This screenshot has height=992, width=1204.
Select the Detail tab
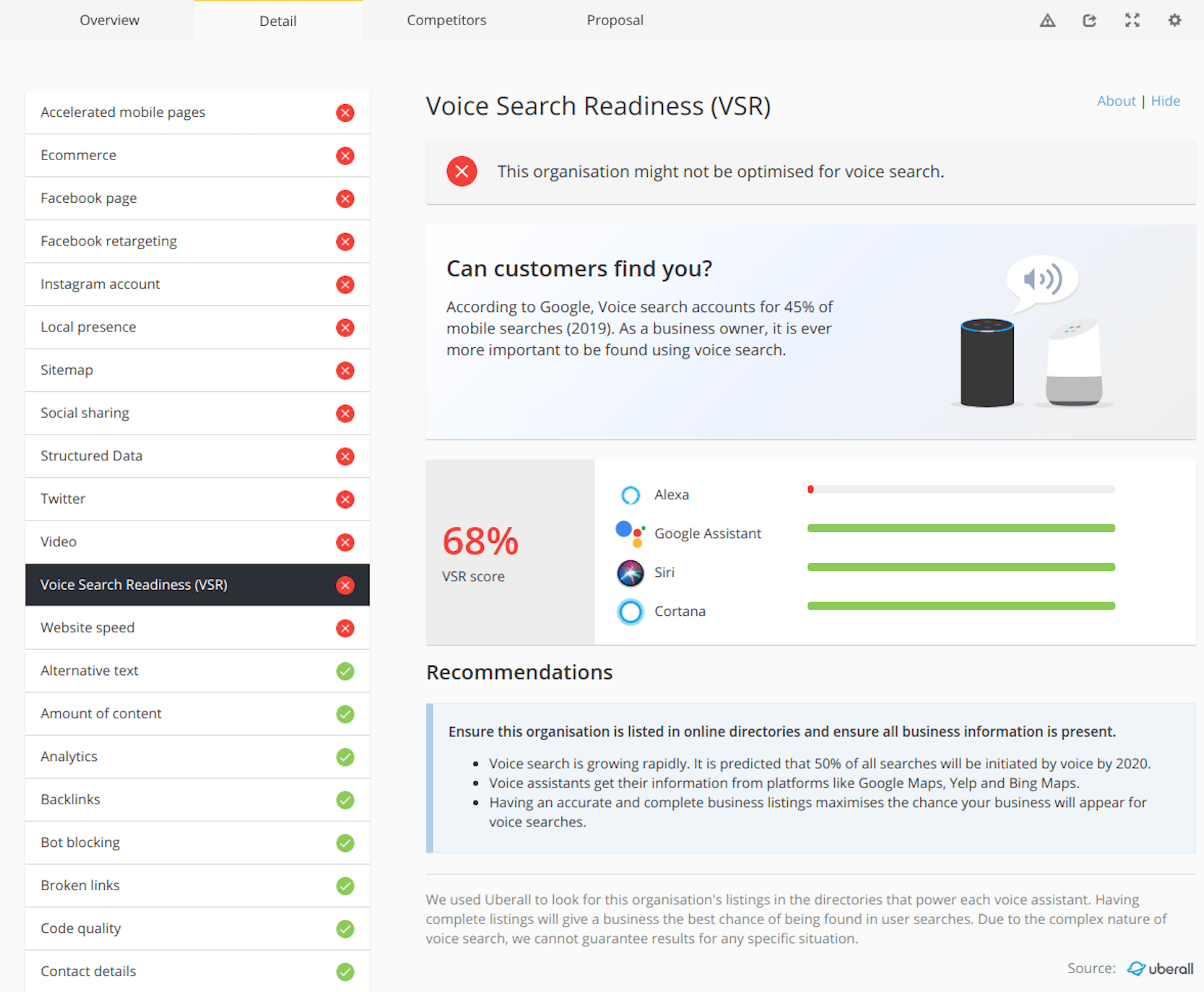[278, 21]
